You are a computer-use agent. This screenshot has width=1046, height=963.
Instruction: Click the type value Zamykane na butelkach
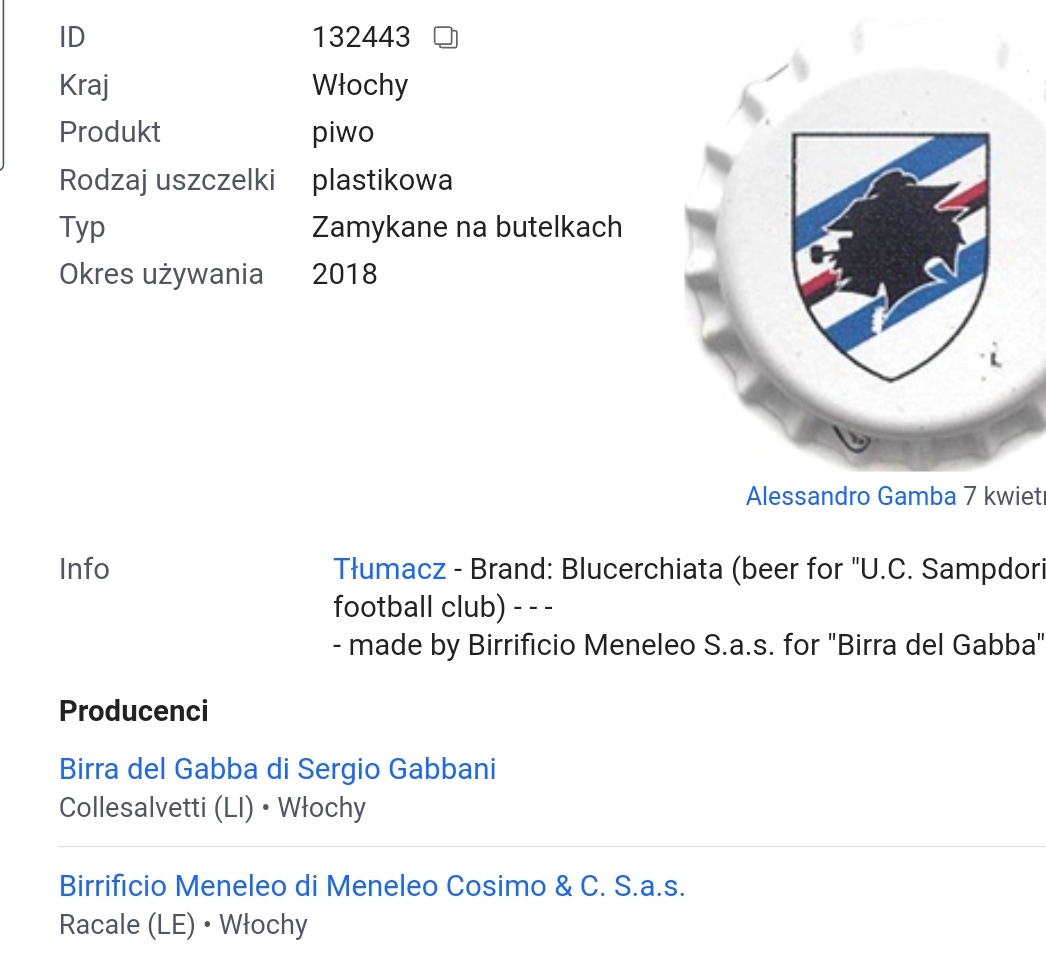tap(467, 227)
